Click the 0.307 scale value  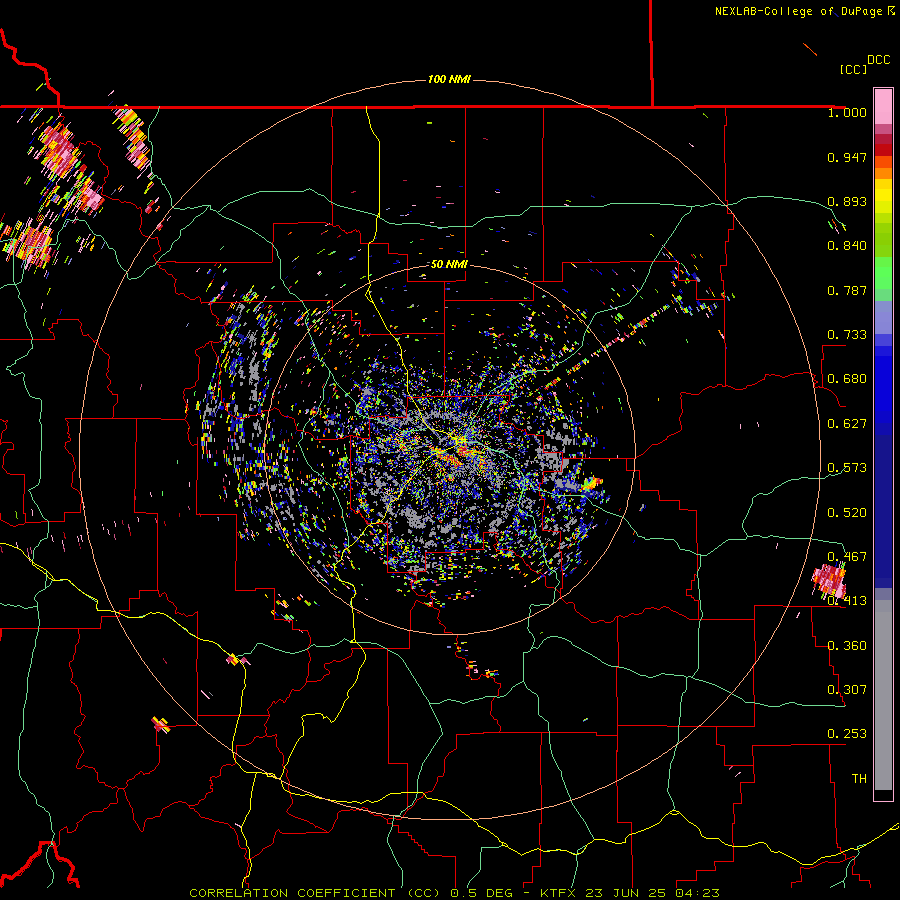pos(847,690)
